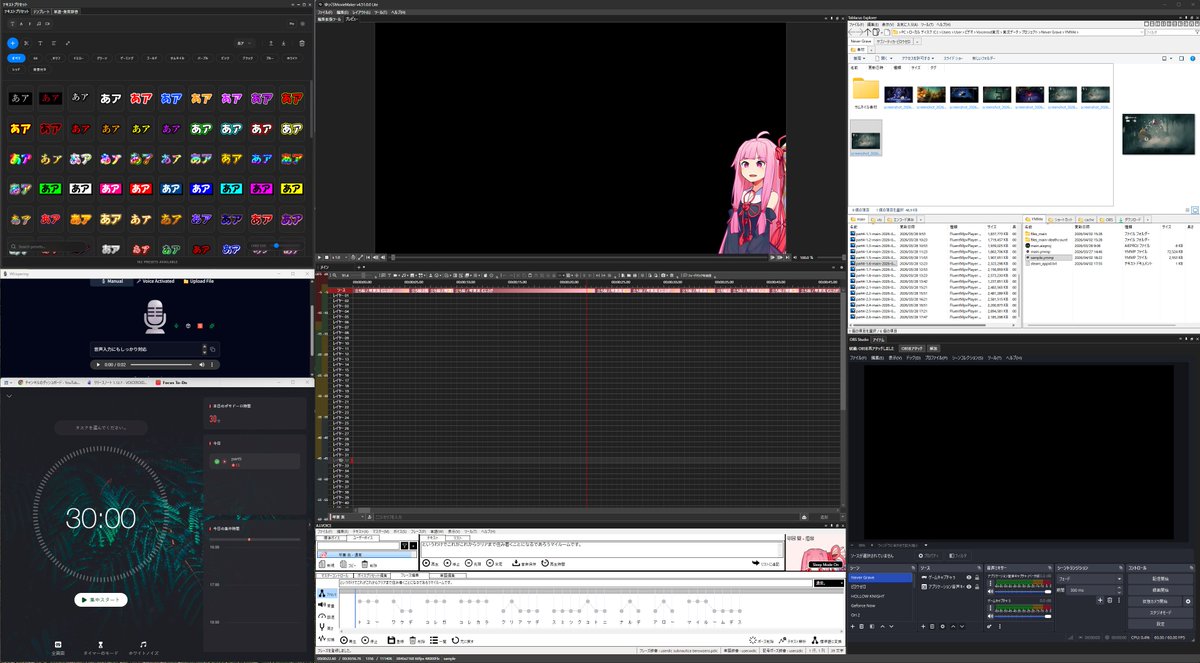Click the copy icon beside Whispering transcription text

pos(213,349)
